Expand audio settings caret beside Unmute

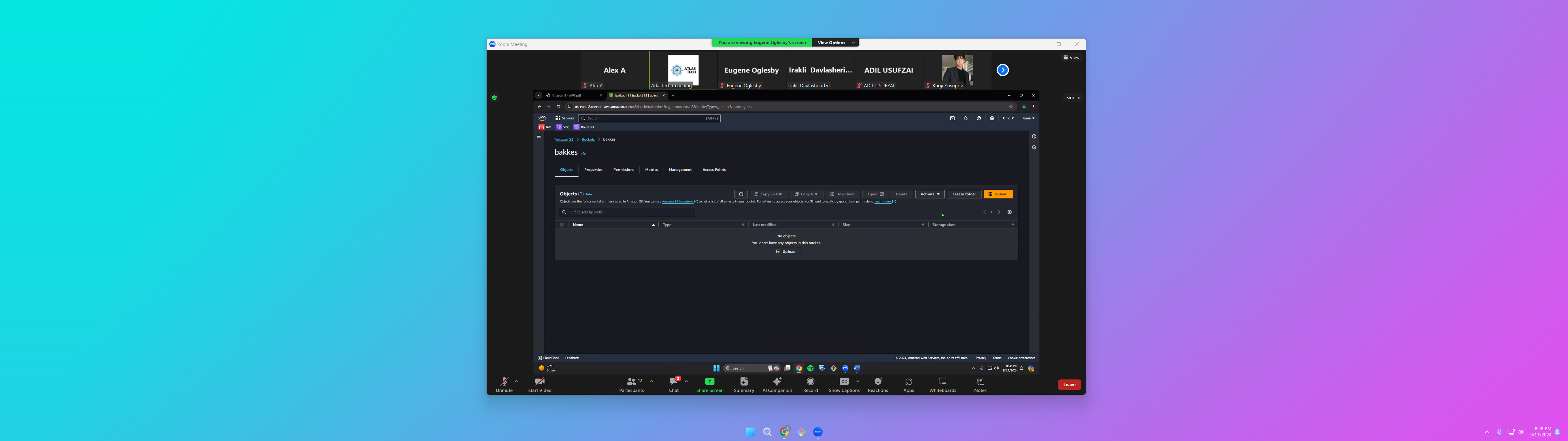tap(516, 381)
